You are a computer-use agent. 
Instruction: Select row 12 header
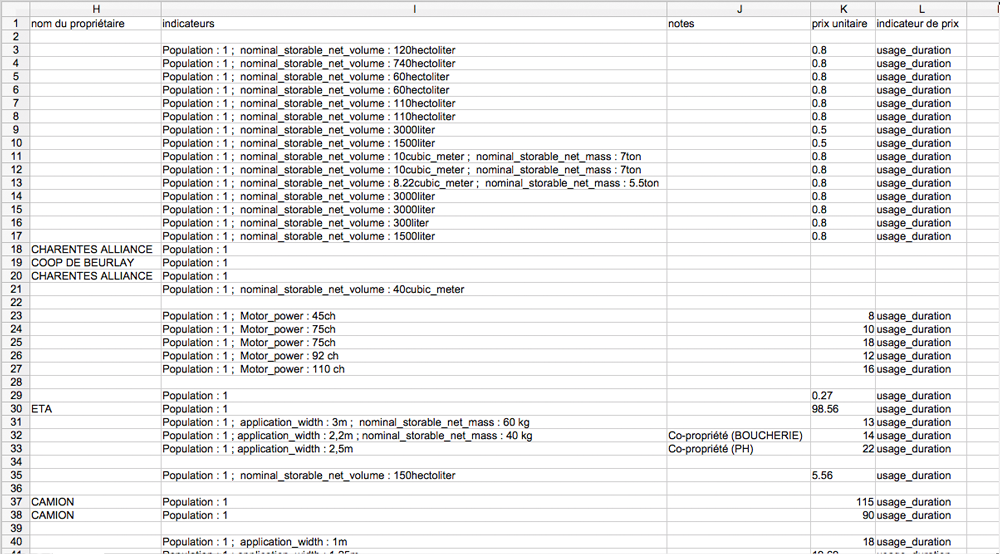pyautogui.click(x=15, y=170)
